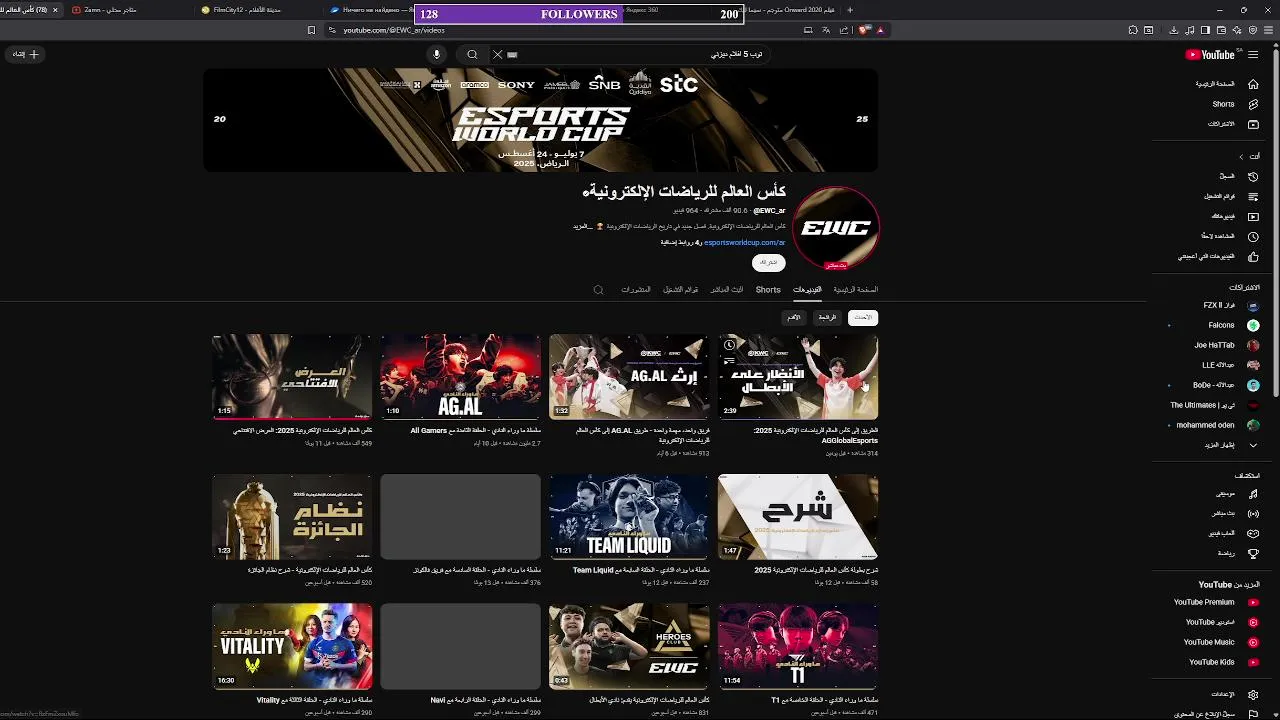This screenshot has height=720, width=1280.
Task: Open the channel Live tab
Action: click(x=727, y=290)
